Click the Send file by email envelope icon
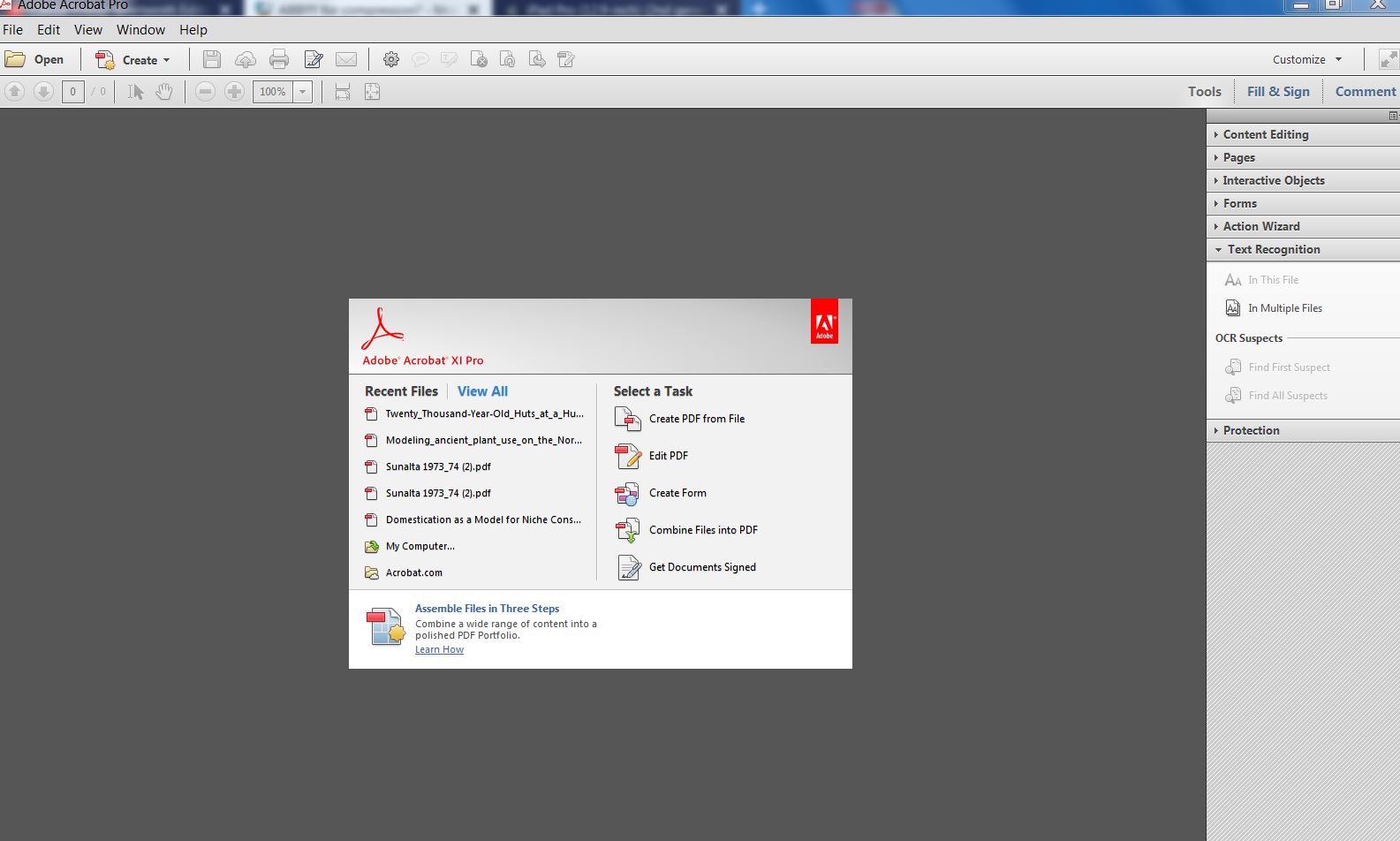The height and width of the screenshot is (841, 1400). (x=346, y=60)
